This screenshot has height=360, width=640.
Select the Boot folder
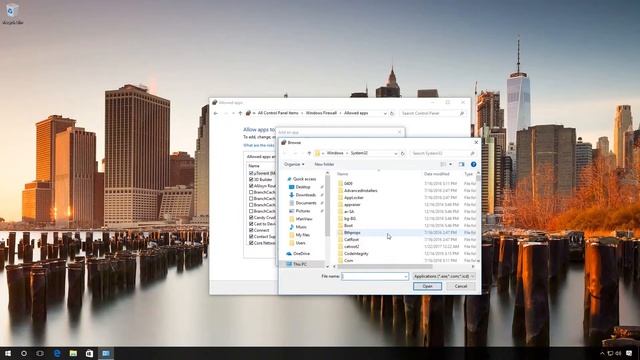[x=348, y=225]
